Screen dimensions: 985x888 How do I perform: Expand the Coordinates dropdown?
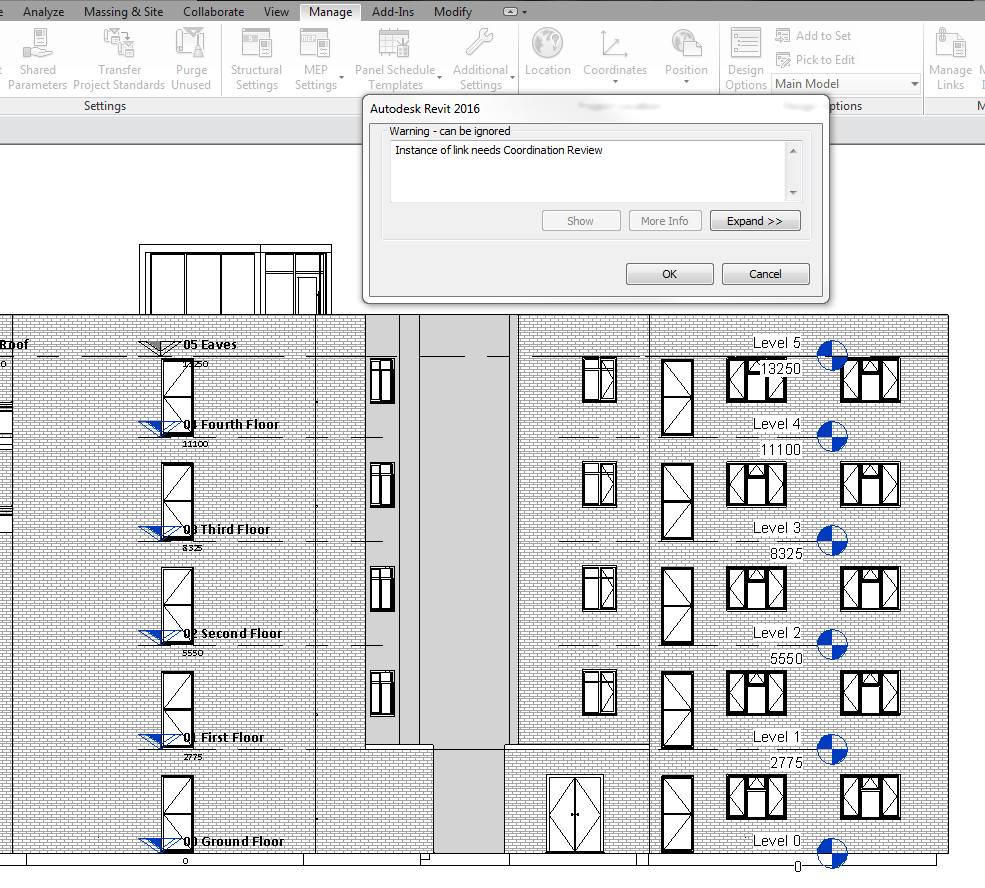click(615, 82)
